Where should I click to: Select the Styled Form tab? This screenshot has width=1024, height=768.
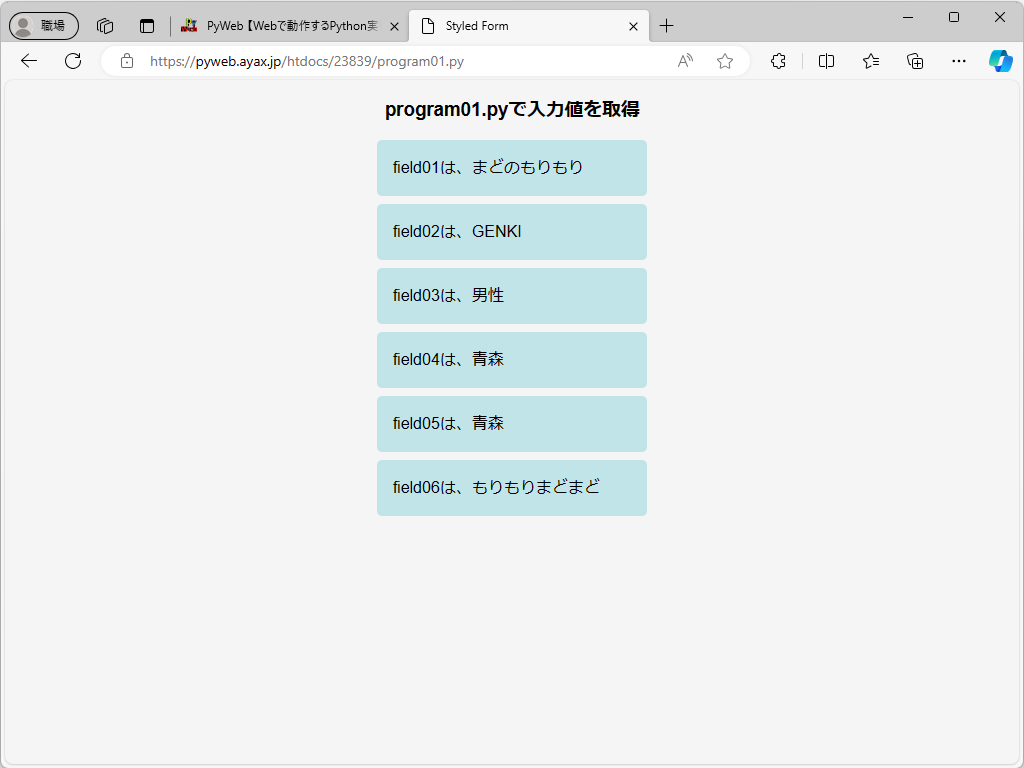(520, 26)
